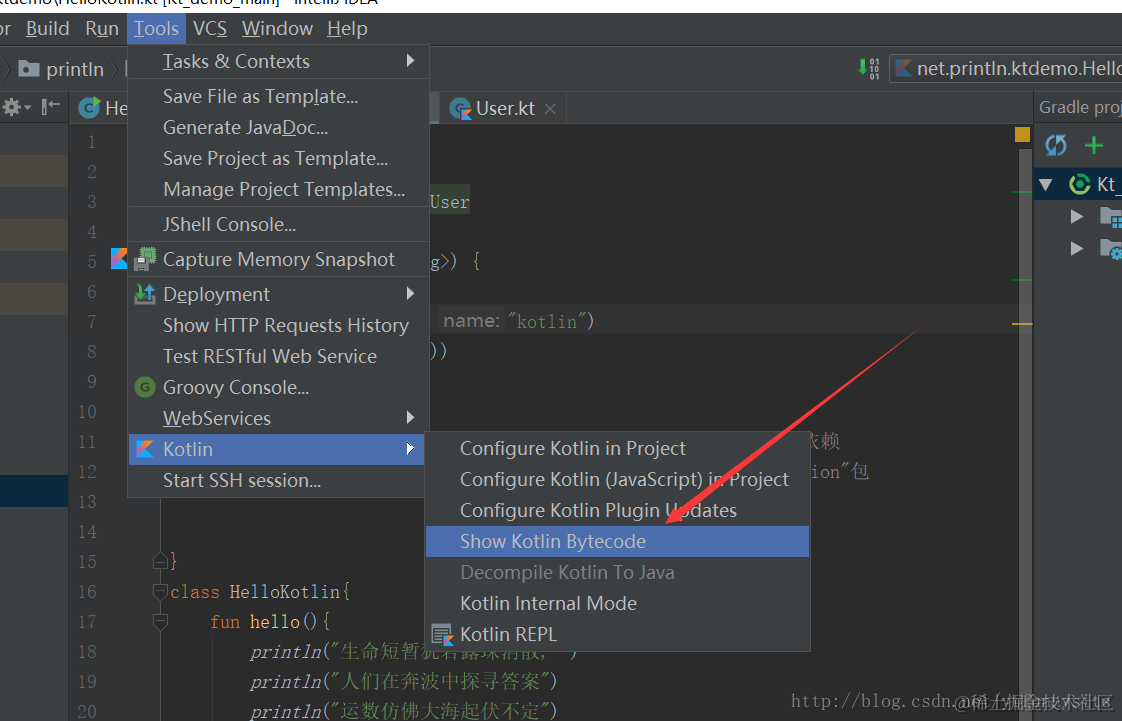Click WebServices submenu arrow
This screenshot has width=1122, height=721.
coord(410,417)
